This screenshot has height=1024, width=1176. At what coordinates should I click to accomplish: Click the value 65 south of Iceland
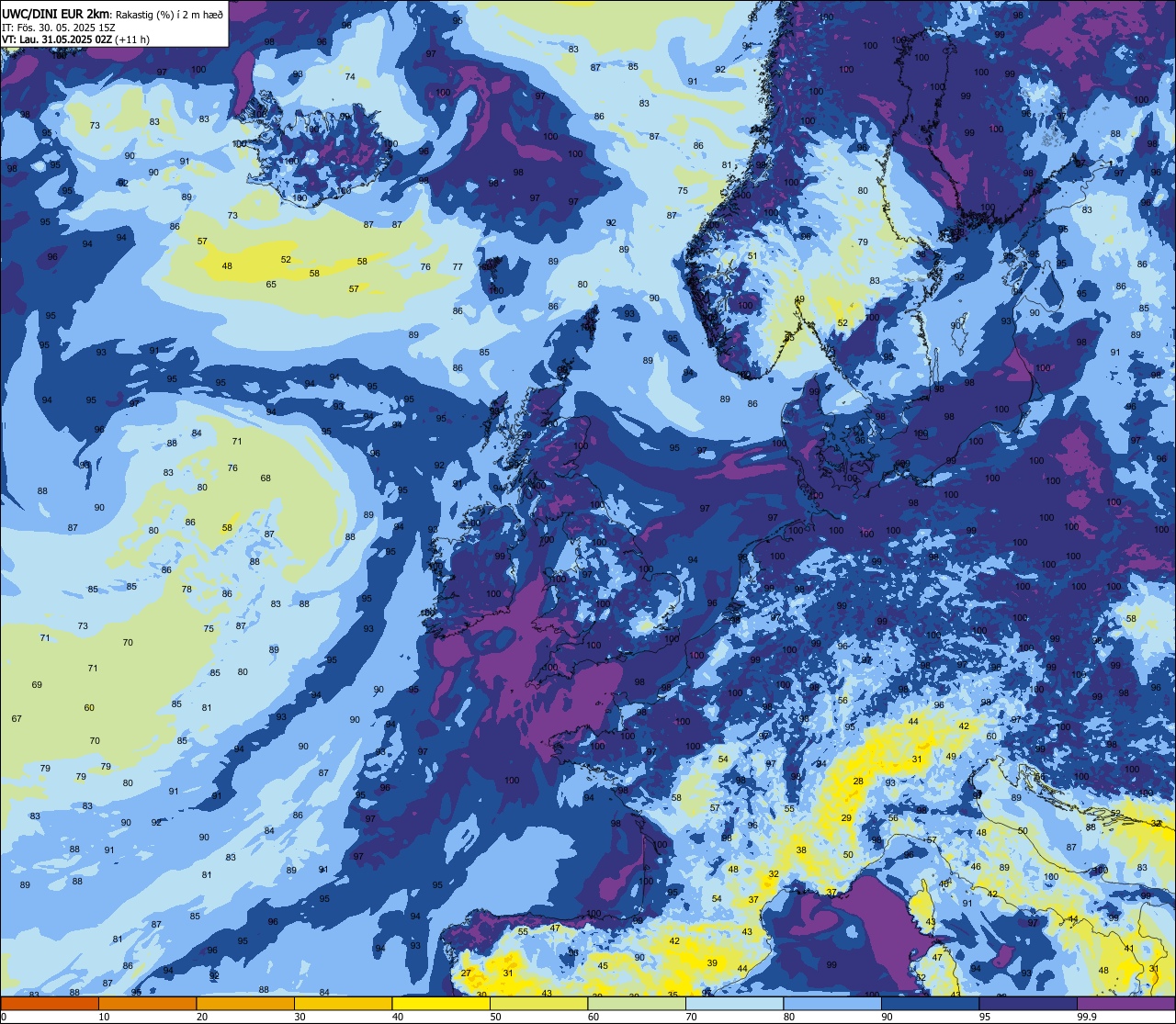tap(271, 284)
